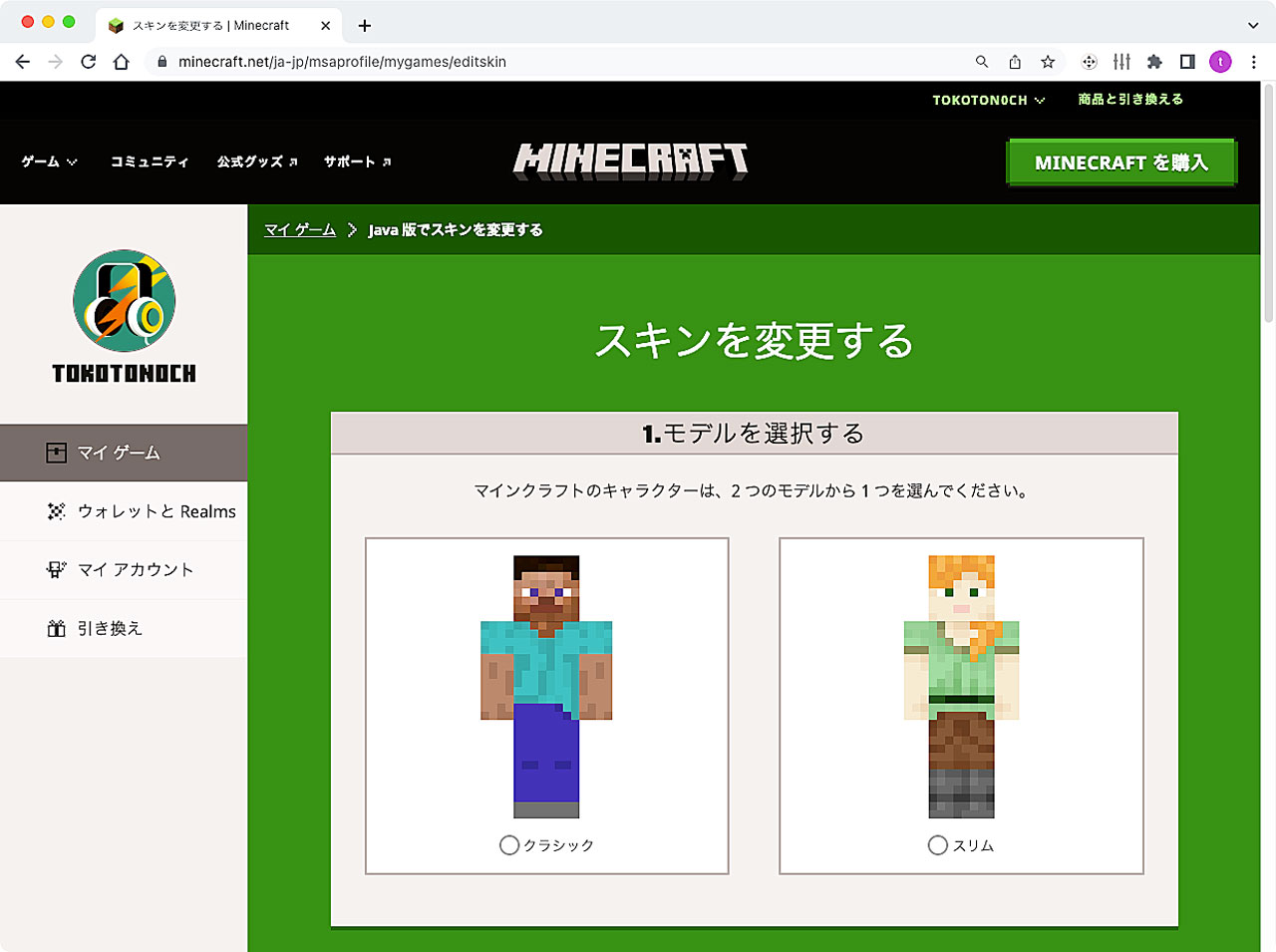The width and height of the screenshot is (1276, 952).
Task: Click the マイ ゲーム breadcrumb link
Action: [x=300, y=229]
